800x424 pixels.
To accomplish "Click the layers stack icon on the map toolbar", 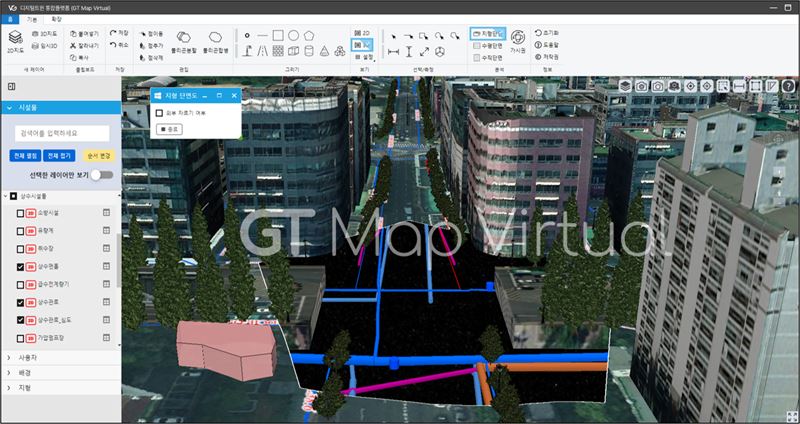I will tap(624, 87).
